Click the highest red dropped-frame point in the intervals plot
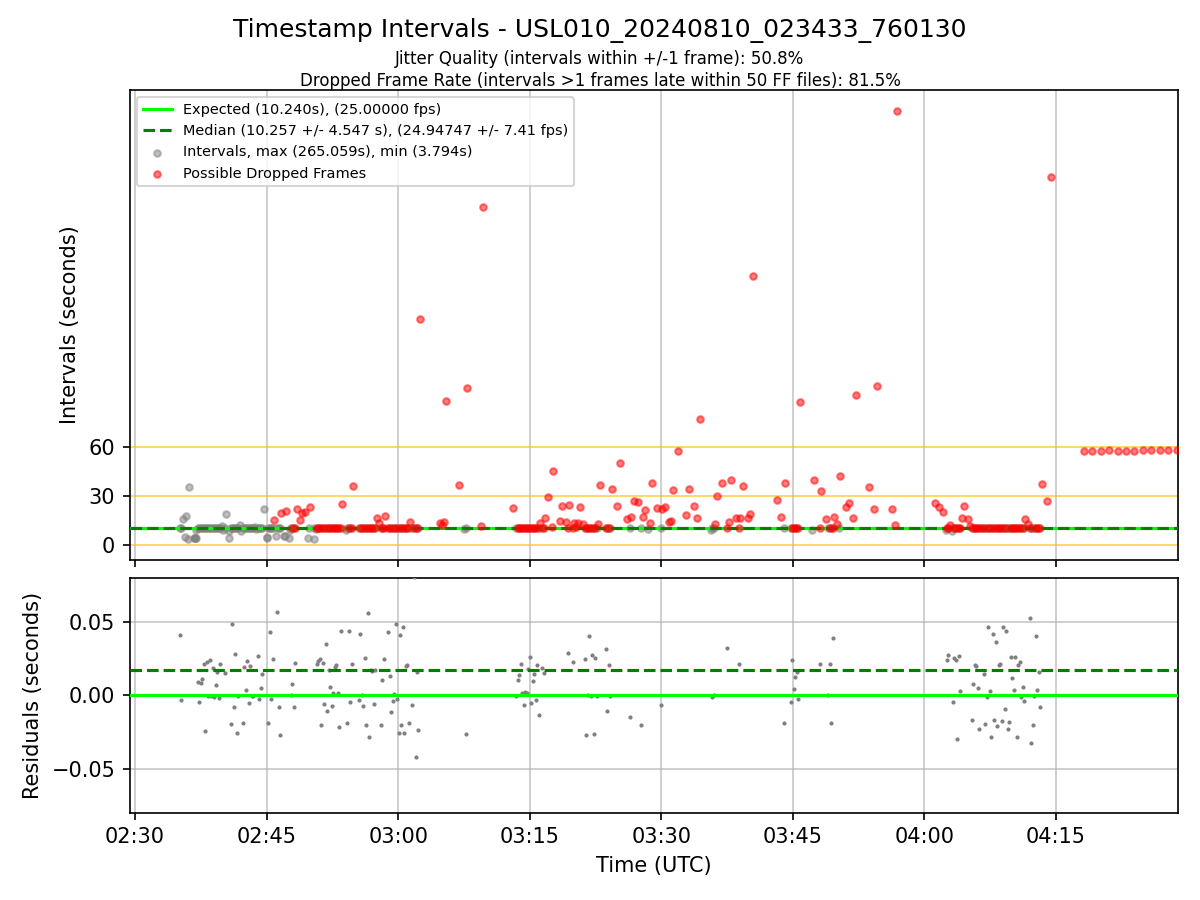The height and width of the screenshot is (900, 1200). (x=897, y=111)
